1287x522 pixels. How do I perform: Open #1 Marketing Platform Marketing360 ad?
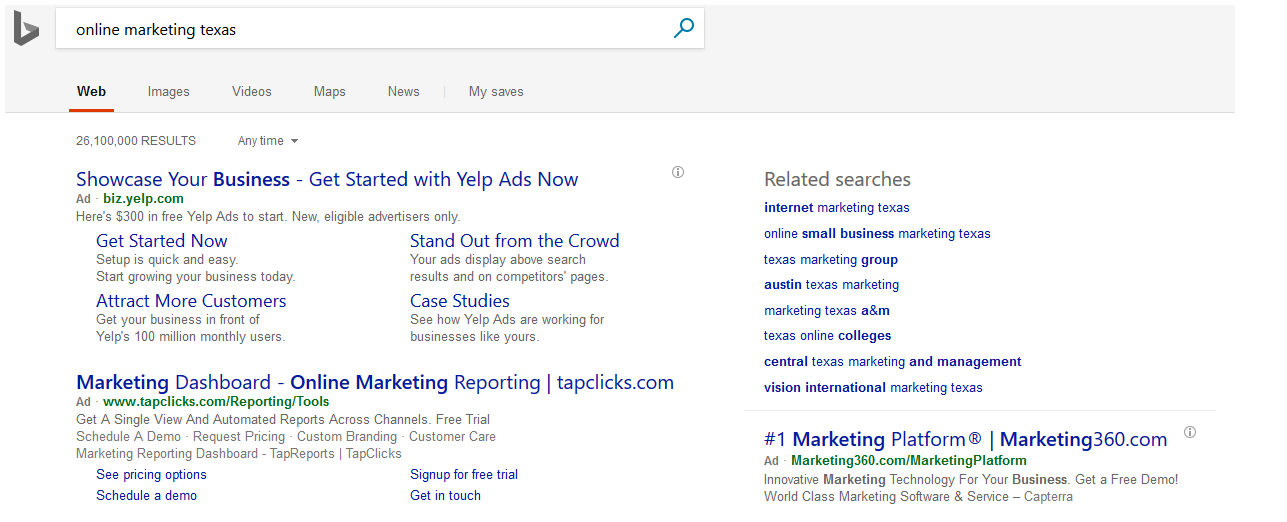coord(965,440)
